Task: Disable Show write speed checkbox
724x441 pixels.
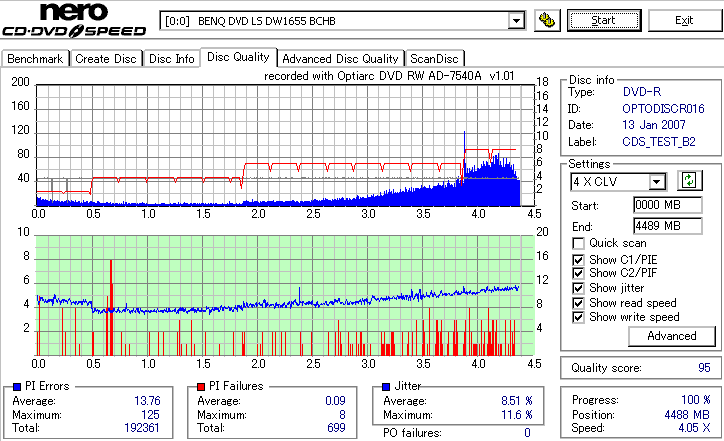Action: click(578, 317)
